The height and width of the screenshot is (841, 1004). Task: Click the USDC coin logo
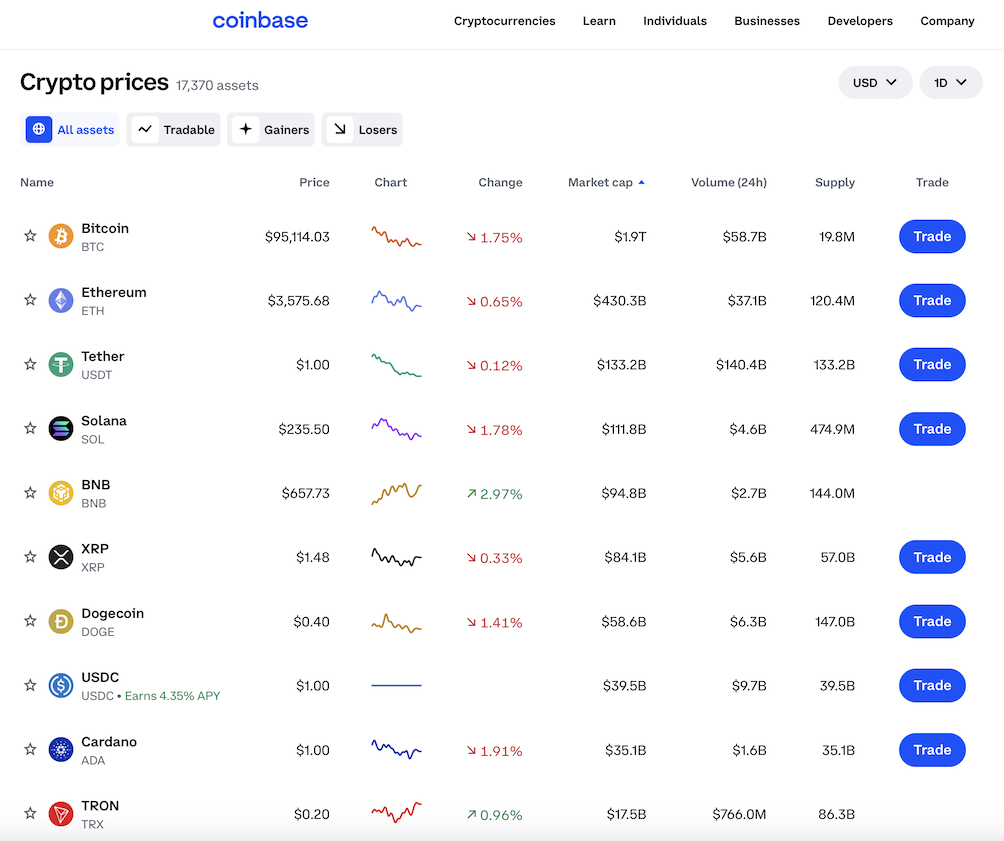(61, 685)
